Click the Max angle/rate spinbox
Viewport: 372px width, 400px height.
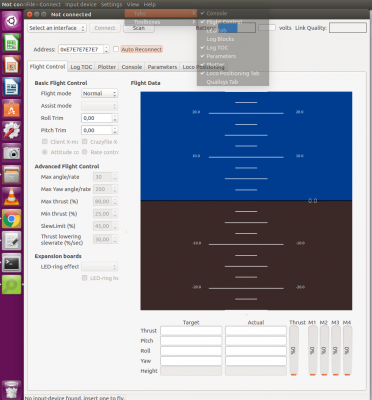(105, 177)
